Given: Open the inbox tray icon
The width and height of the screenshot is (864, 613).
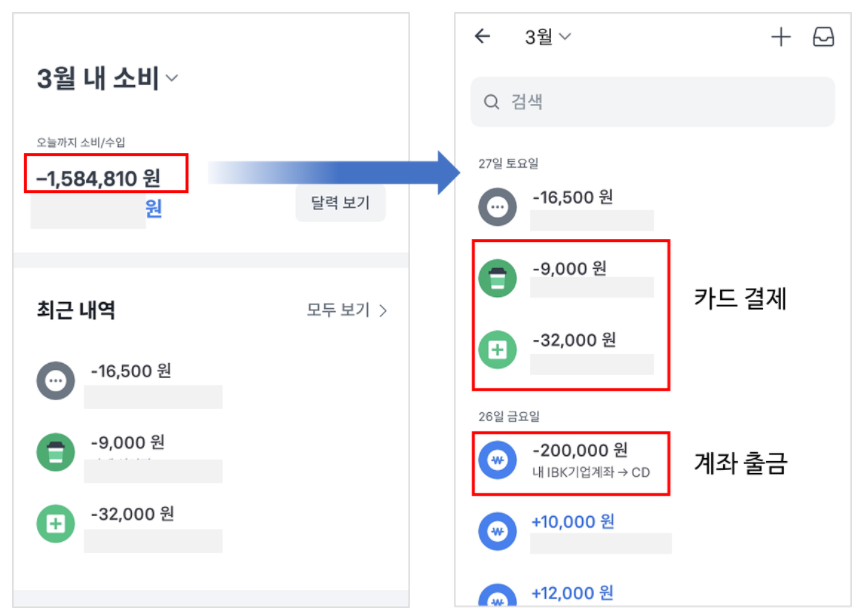Looking at the screenshot, I should 823,37.
